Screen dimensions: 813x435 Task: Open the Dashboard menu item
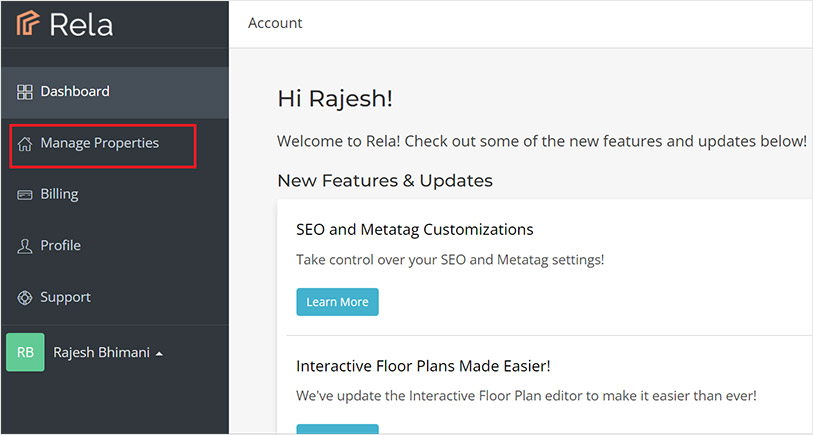point(75,92)
